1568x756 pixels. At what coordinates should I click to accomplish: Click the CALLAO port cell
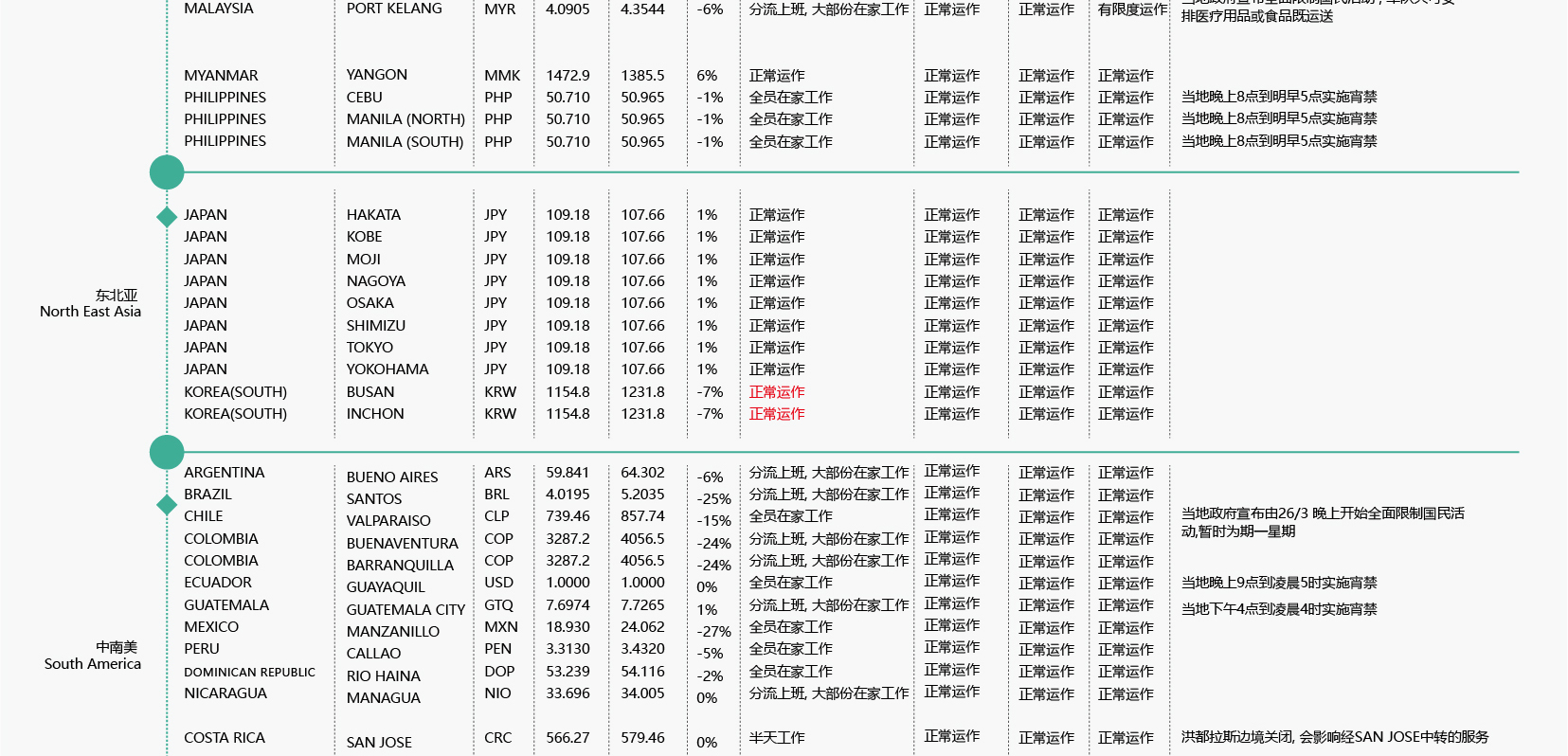point(373,654)
